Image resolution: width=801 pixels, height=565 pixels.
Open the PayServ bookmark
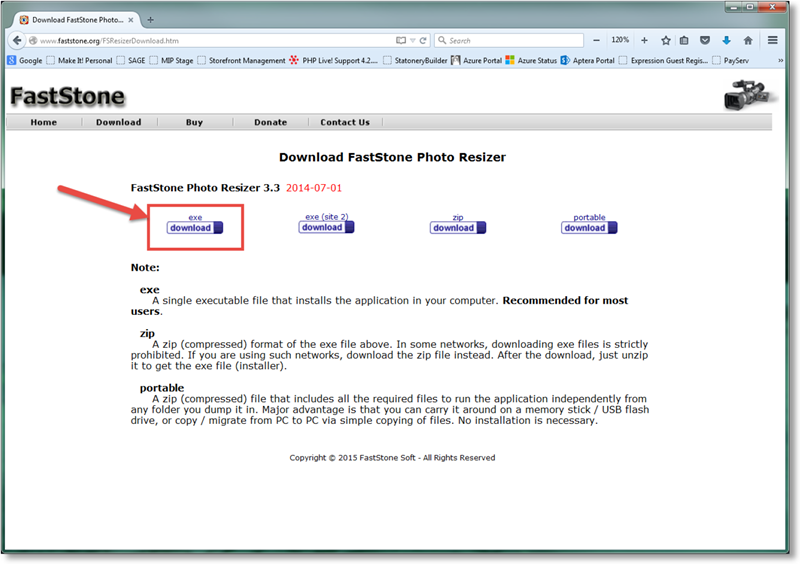coord(731,60)
